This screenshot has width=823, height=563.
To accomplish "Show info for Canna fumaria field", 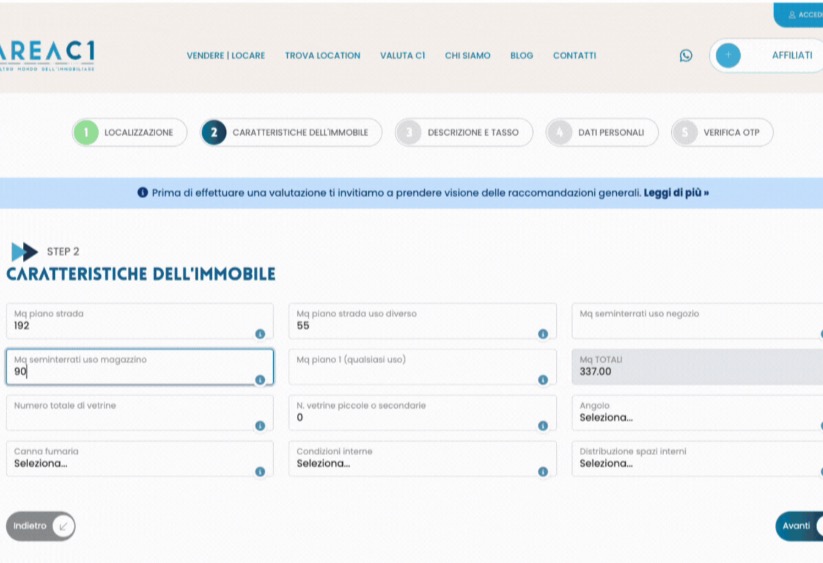I will click(260, 472).
